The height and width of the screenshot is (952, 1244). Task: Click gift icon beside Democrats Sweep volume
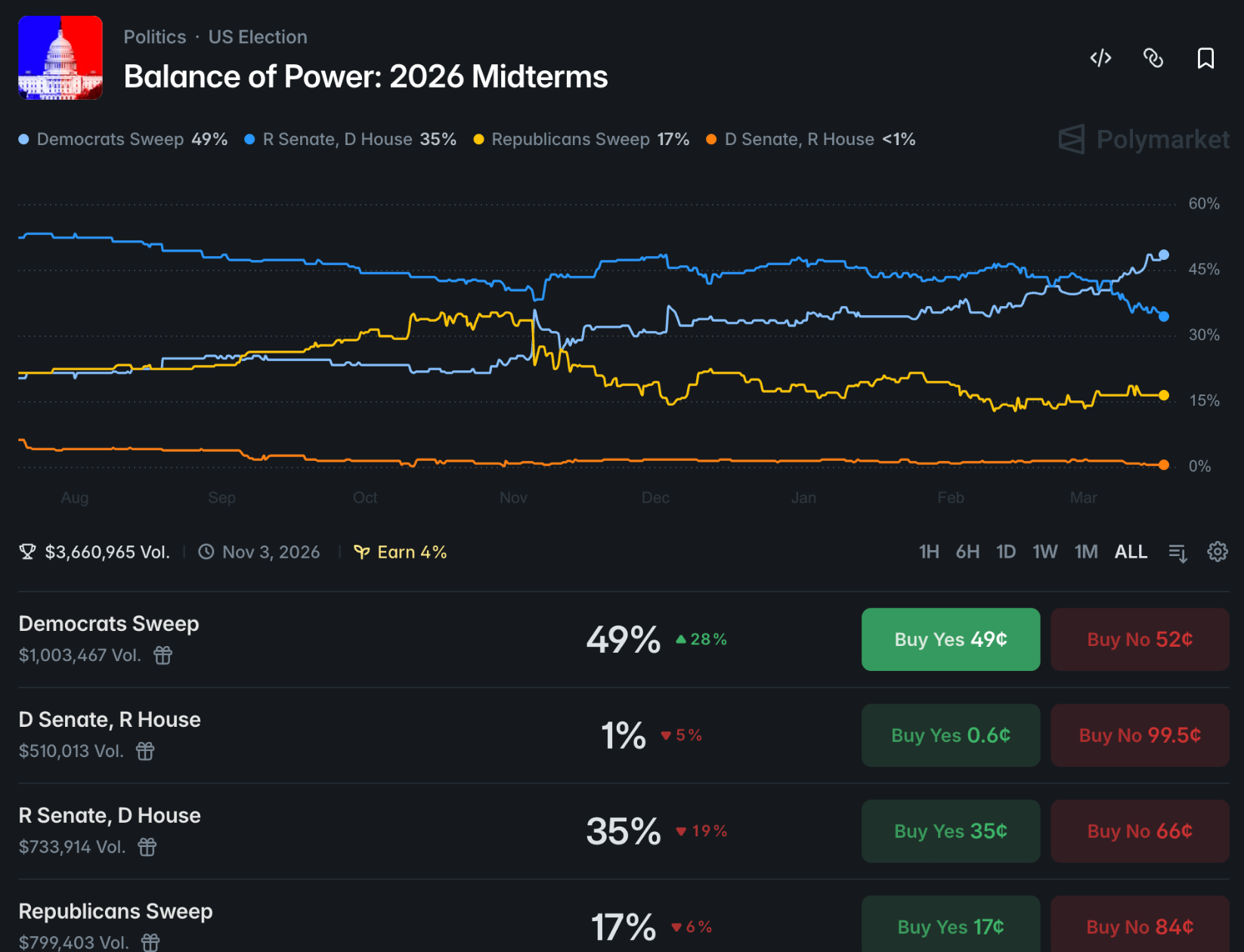[x=163, y=655]
